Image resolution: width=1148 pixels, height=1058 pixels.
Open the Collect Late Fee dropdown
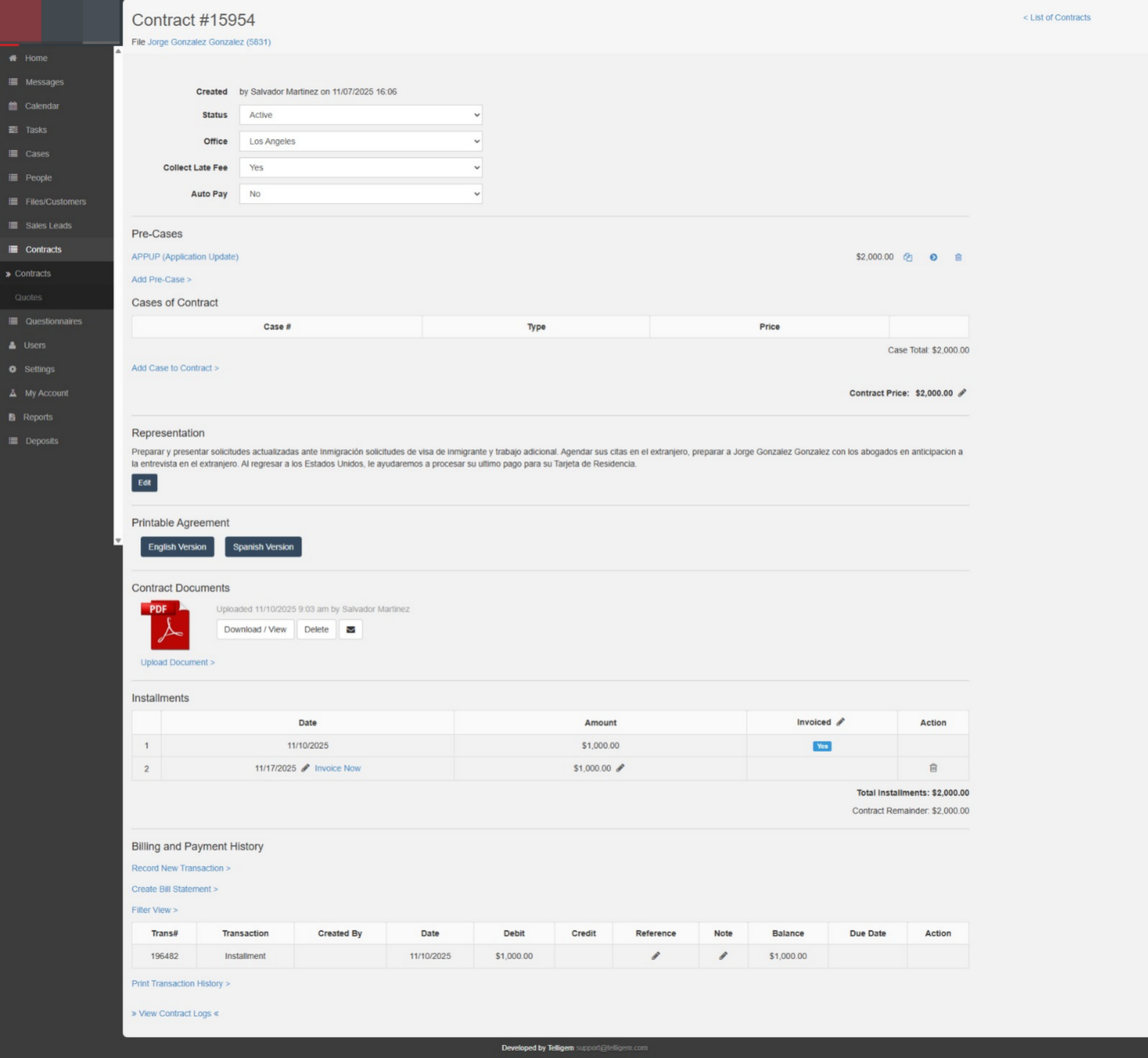pos(360,167)
